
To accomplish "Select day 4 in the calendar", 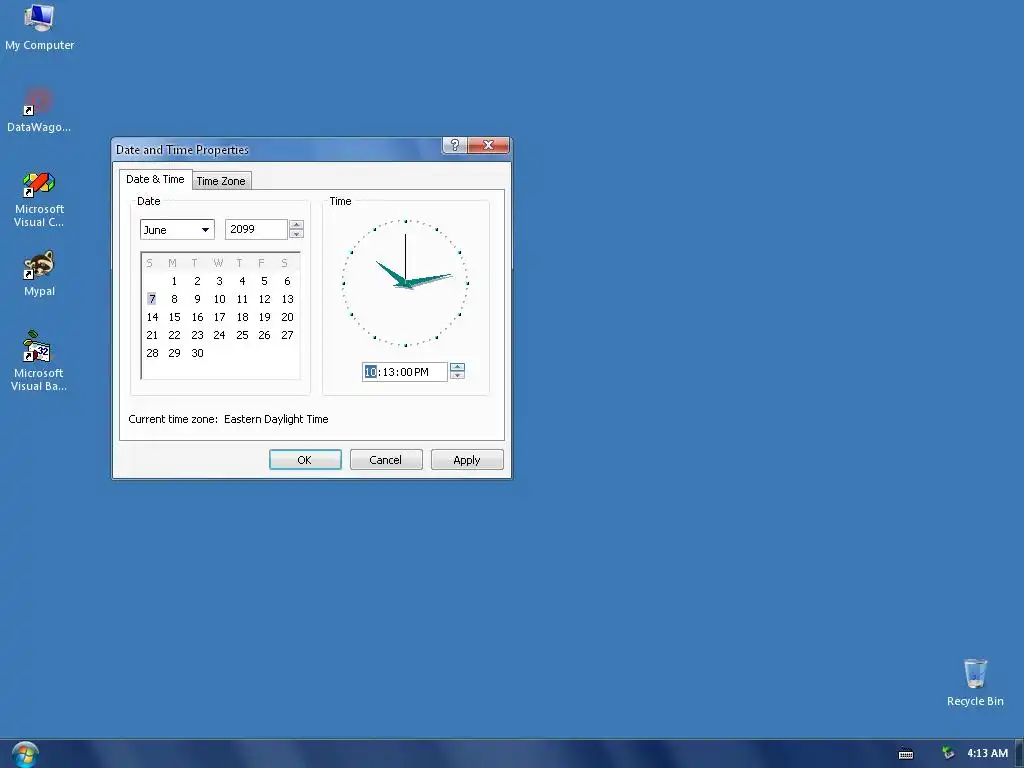I will click(242, 281).
